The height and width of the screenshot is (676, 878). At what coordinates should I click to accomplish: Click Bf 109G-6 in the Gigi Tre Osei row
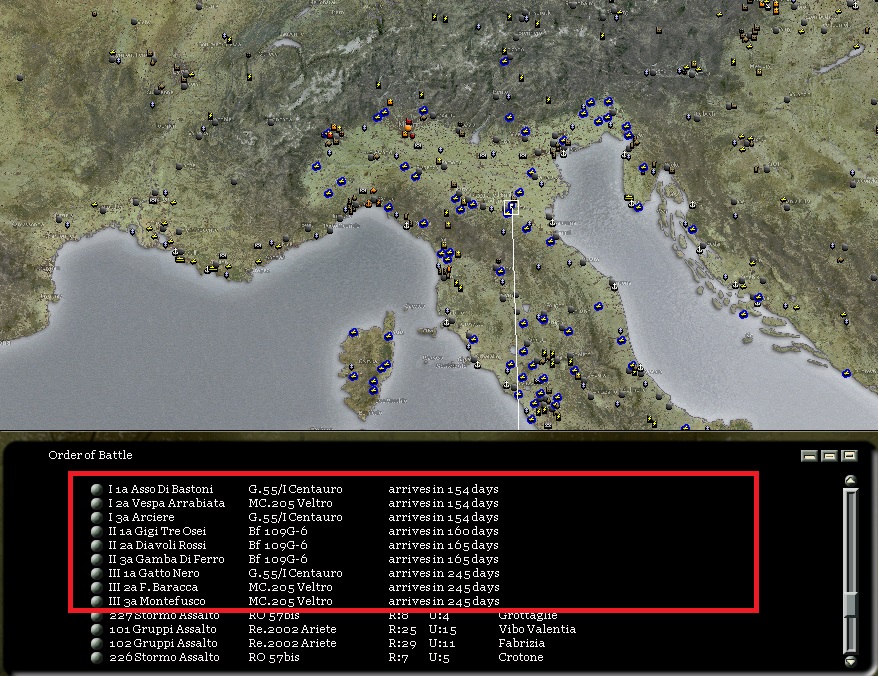click(278, 531)
